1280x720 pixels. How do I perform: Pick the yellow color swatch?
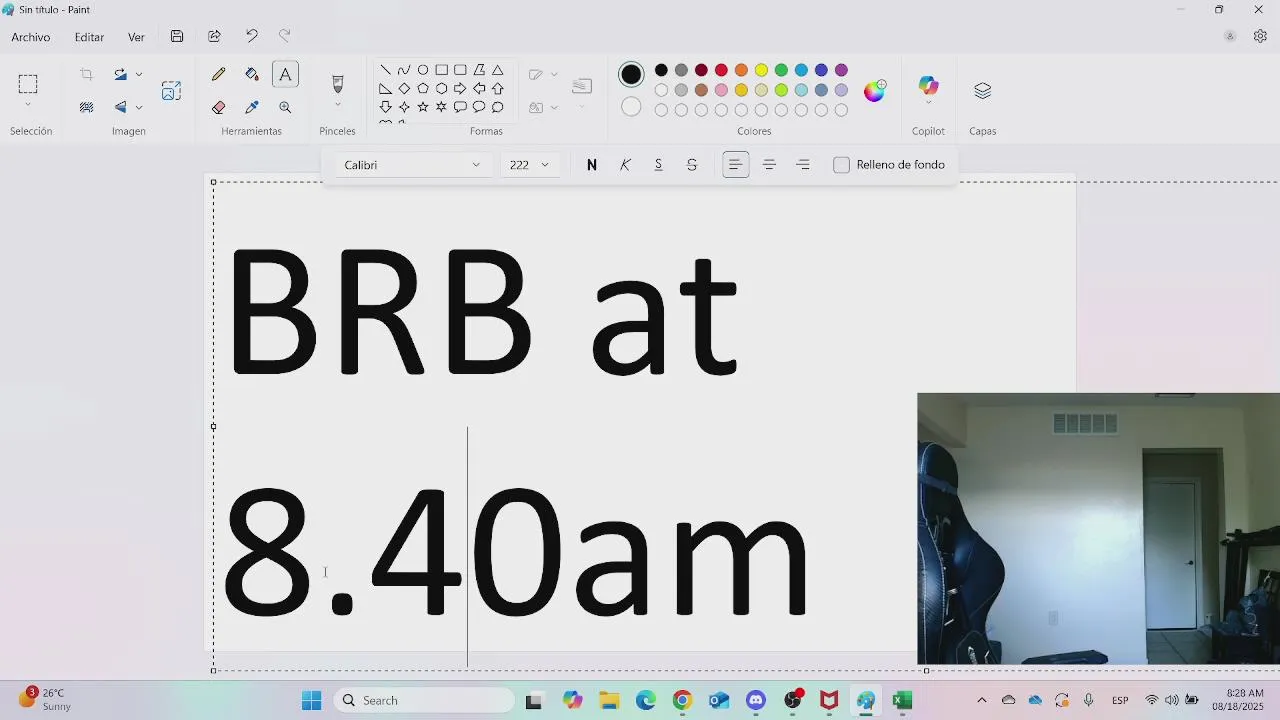click(761, 70)
